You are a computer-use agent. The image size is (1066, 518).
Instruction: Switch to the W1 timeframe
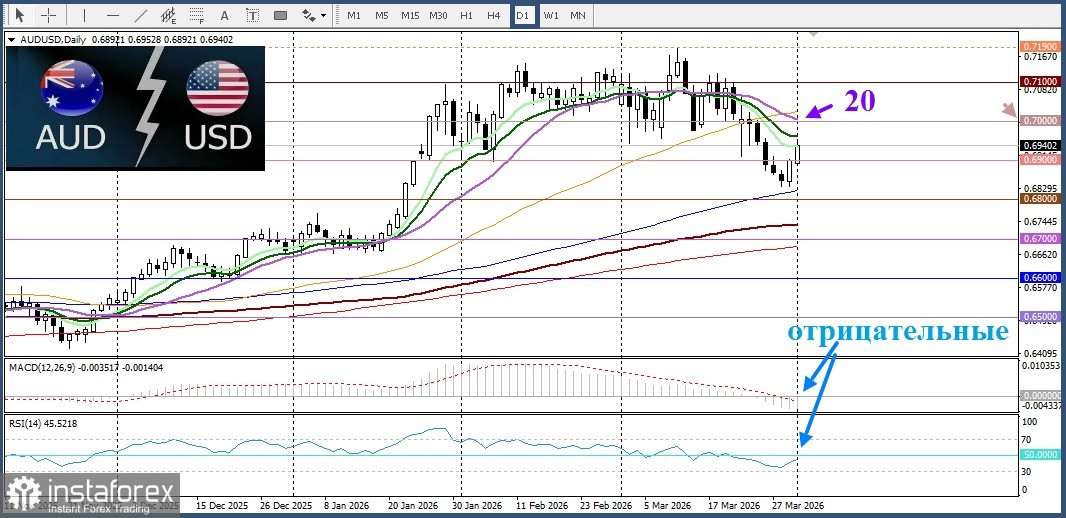(x=551, y=15)
